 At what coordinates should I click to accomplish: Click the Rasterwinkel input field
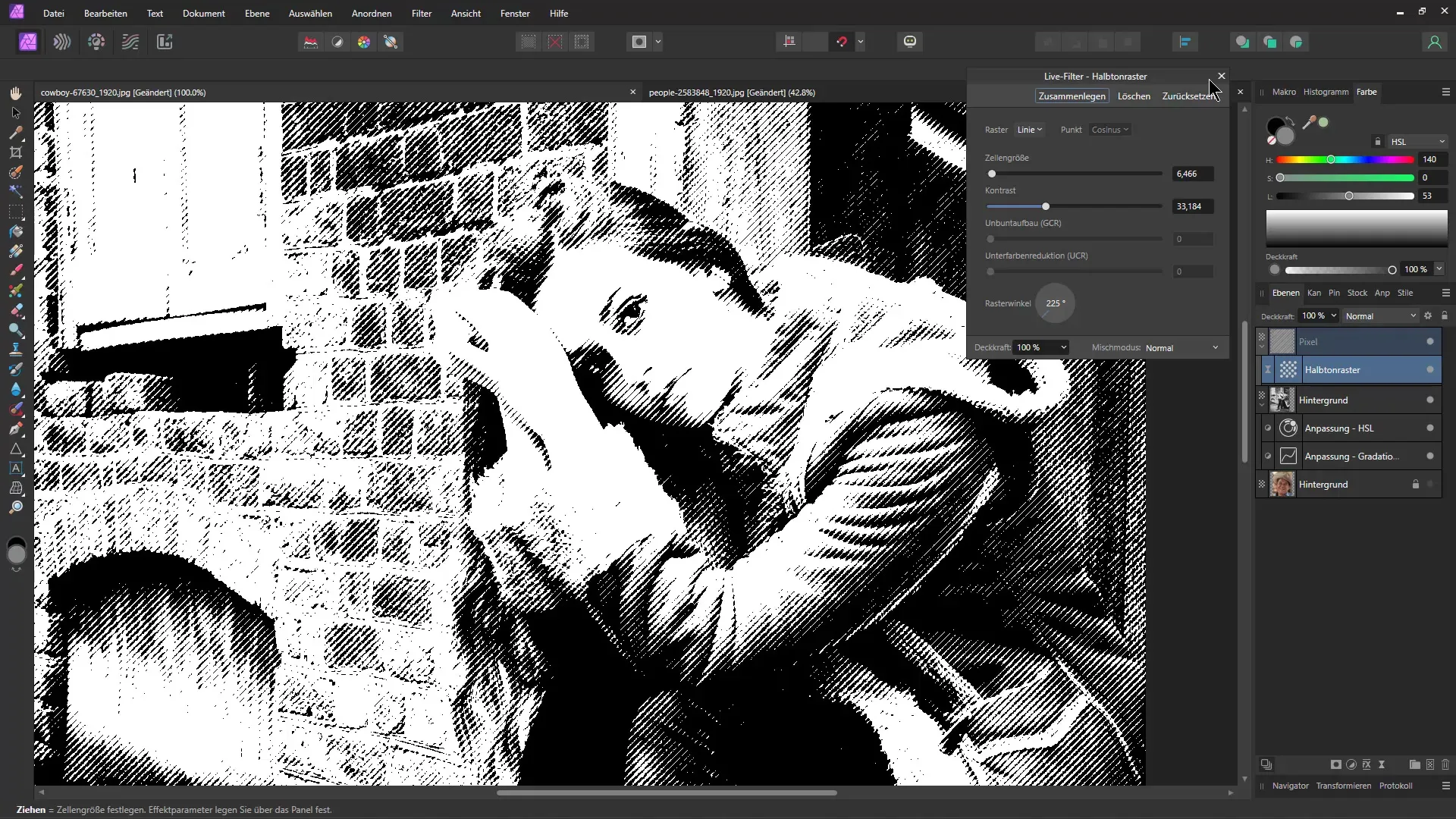pos(1055,303)
